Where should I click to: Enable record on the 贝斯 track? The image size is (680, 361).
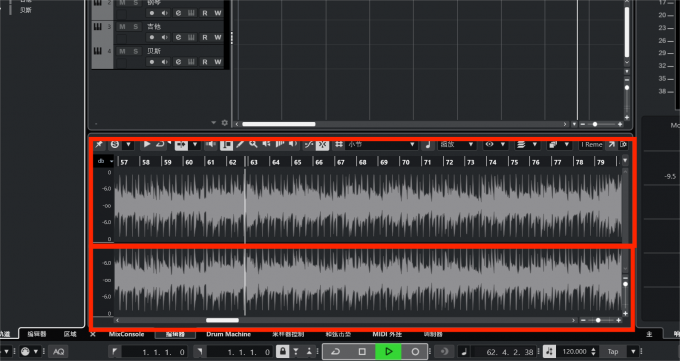[x=152, y=62]
